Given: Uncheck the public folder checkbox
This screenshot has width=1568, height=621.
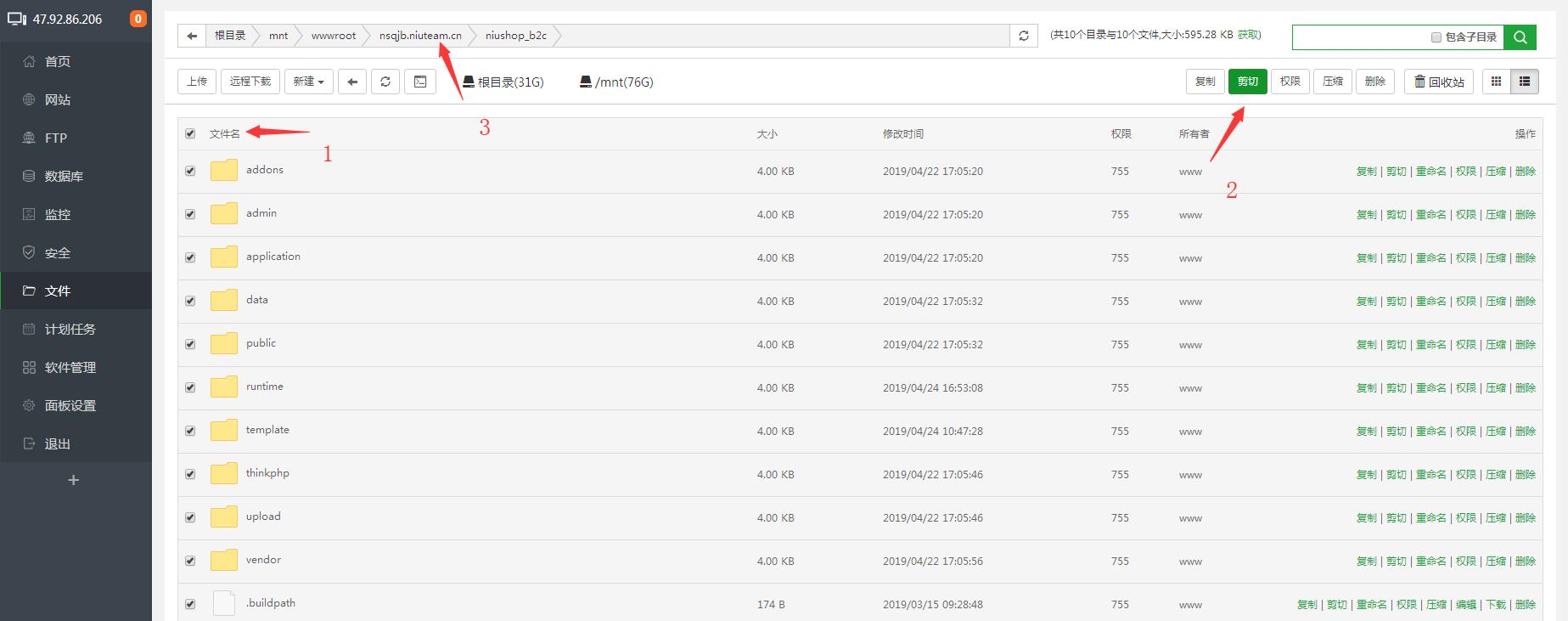Looking at the screenshot, I should (x=190, y=344).
